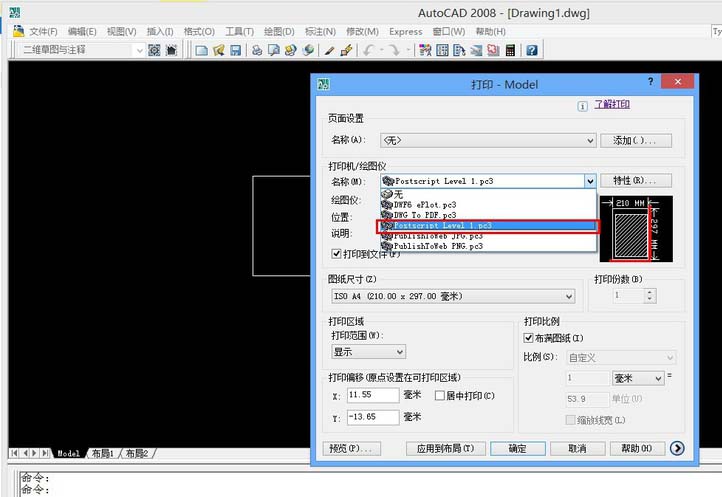
Task: Open Plot Preview from the toolbar
Action: point(274,50)
